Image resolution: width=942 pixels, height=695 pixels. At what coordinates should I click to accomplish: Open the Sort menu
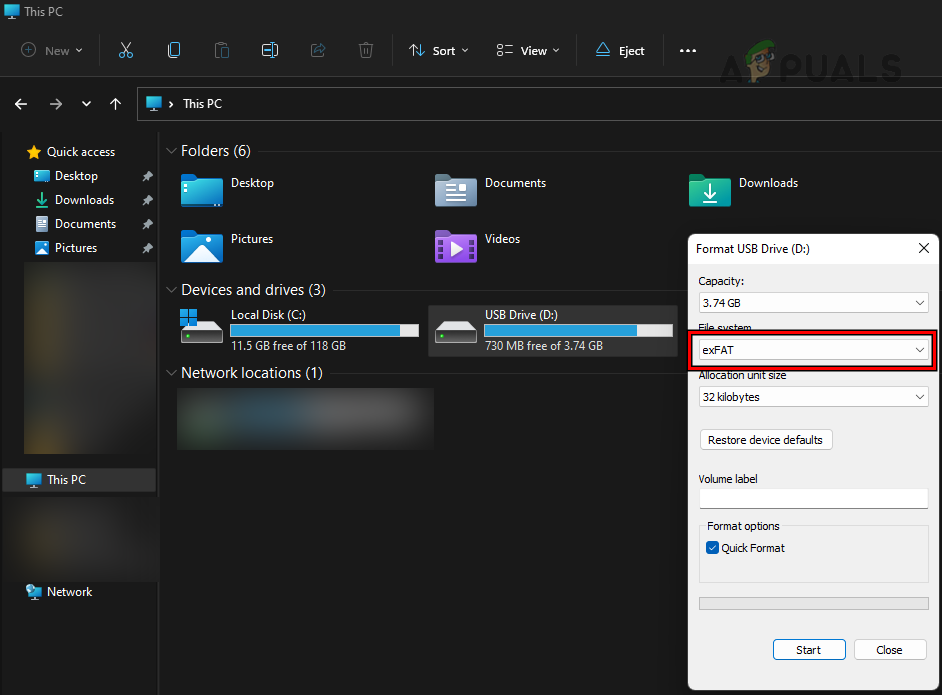coord(438,49)
